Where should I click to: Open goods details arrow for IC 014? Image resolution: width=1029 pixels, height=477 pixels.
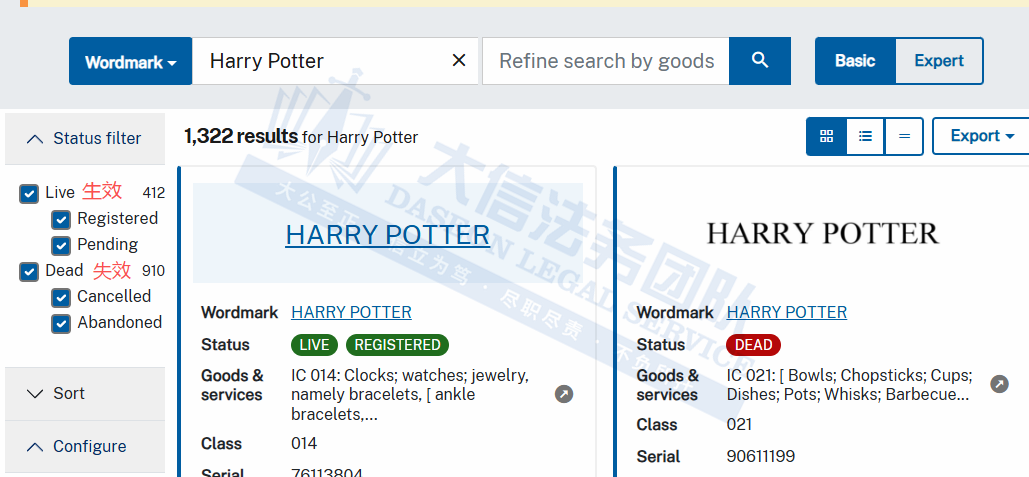564,394
